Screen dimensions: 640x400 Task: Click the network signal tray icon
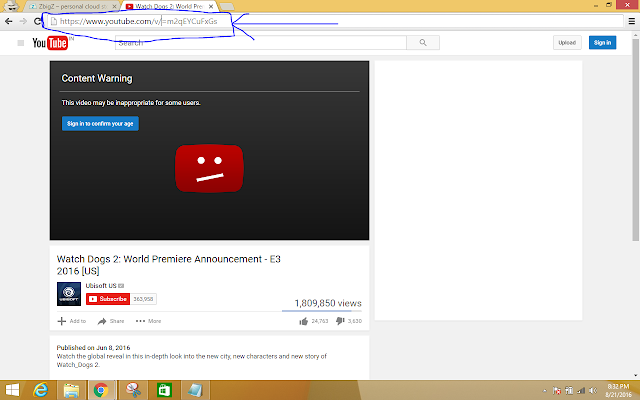581,391
